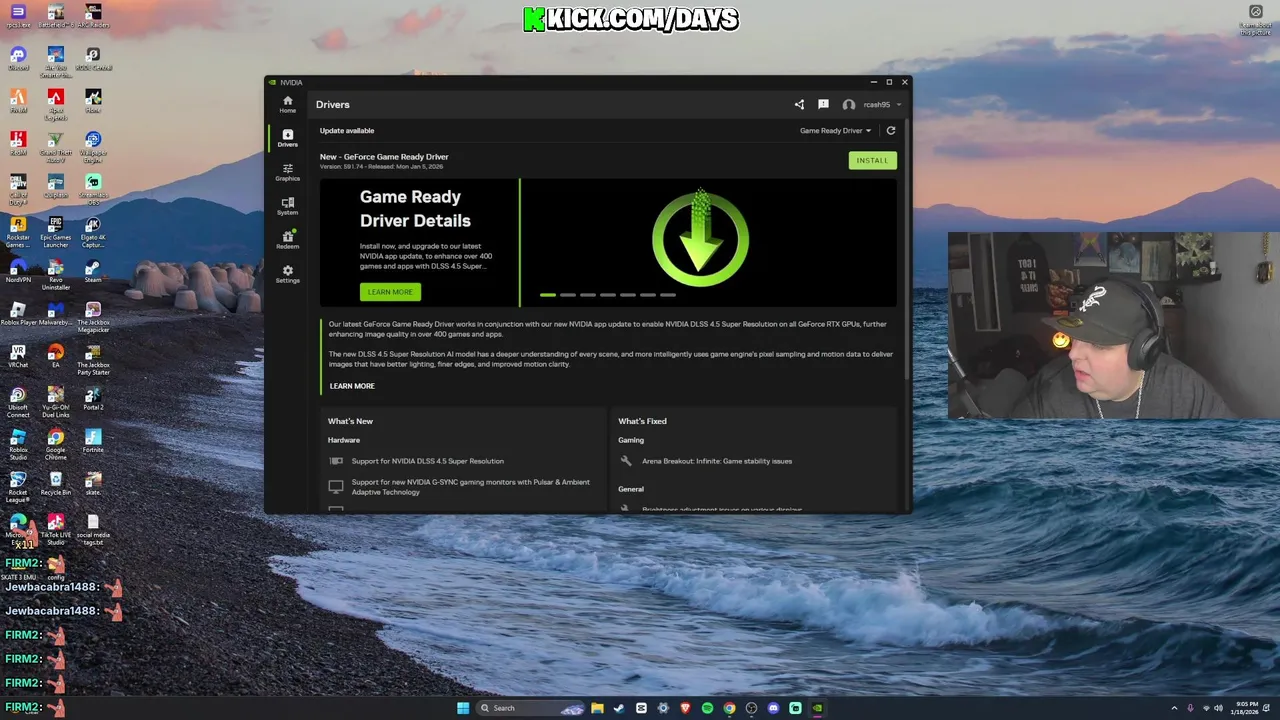Click 'Arena Breakout: Infinite' fix entry
Viewport: 1280px width, 720px height.
coord(716,461)
